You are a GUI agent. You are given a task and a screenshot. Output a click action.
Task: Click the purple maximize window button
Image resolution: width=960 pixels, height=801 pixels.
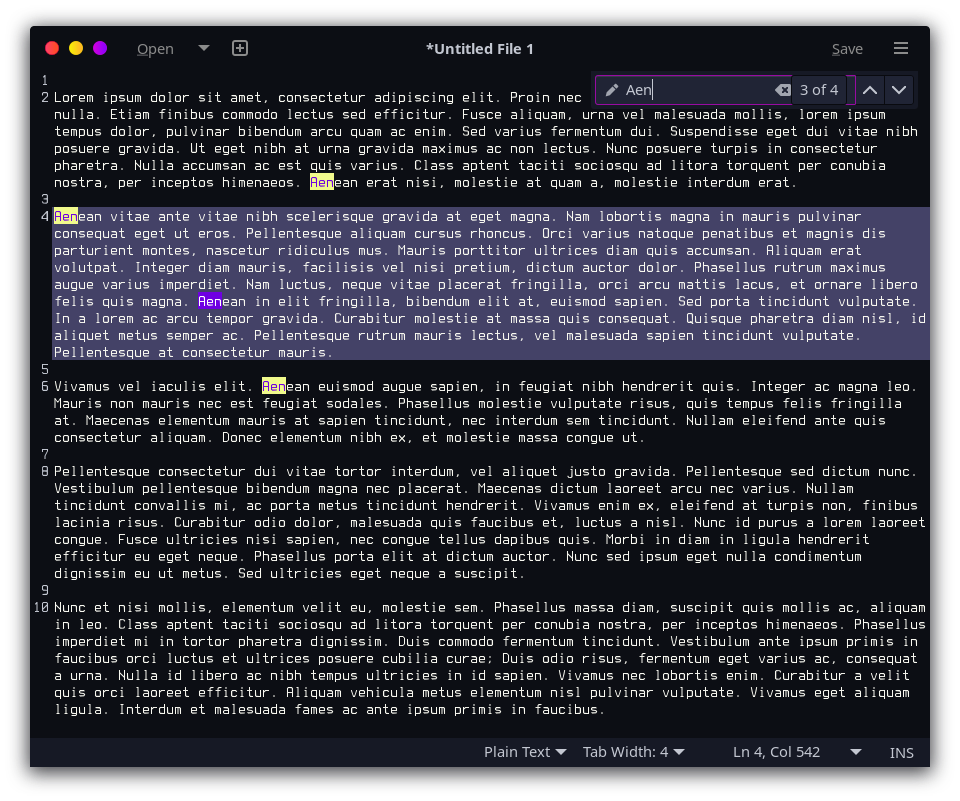[100, 48]
